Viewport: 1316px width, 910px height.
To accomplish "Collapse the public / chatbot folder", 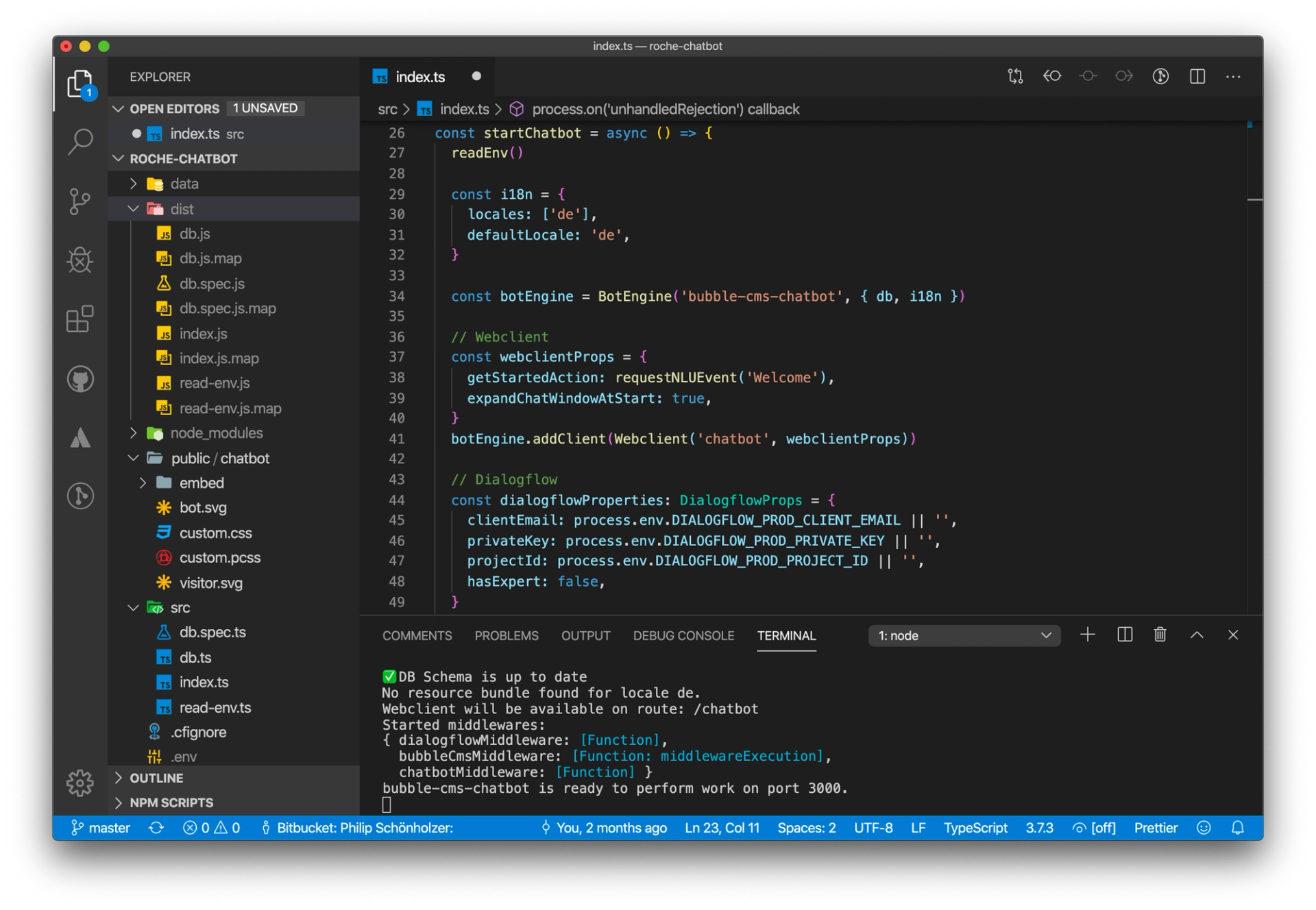I will 134,458.
